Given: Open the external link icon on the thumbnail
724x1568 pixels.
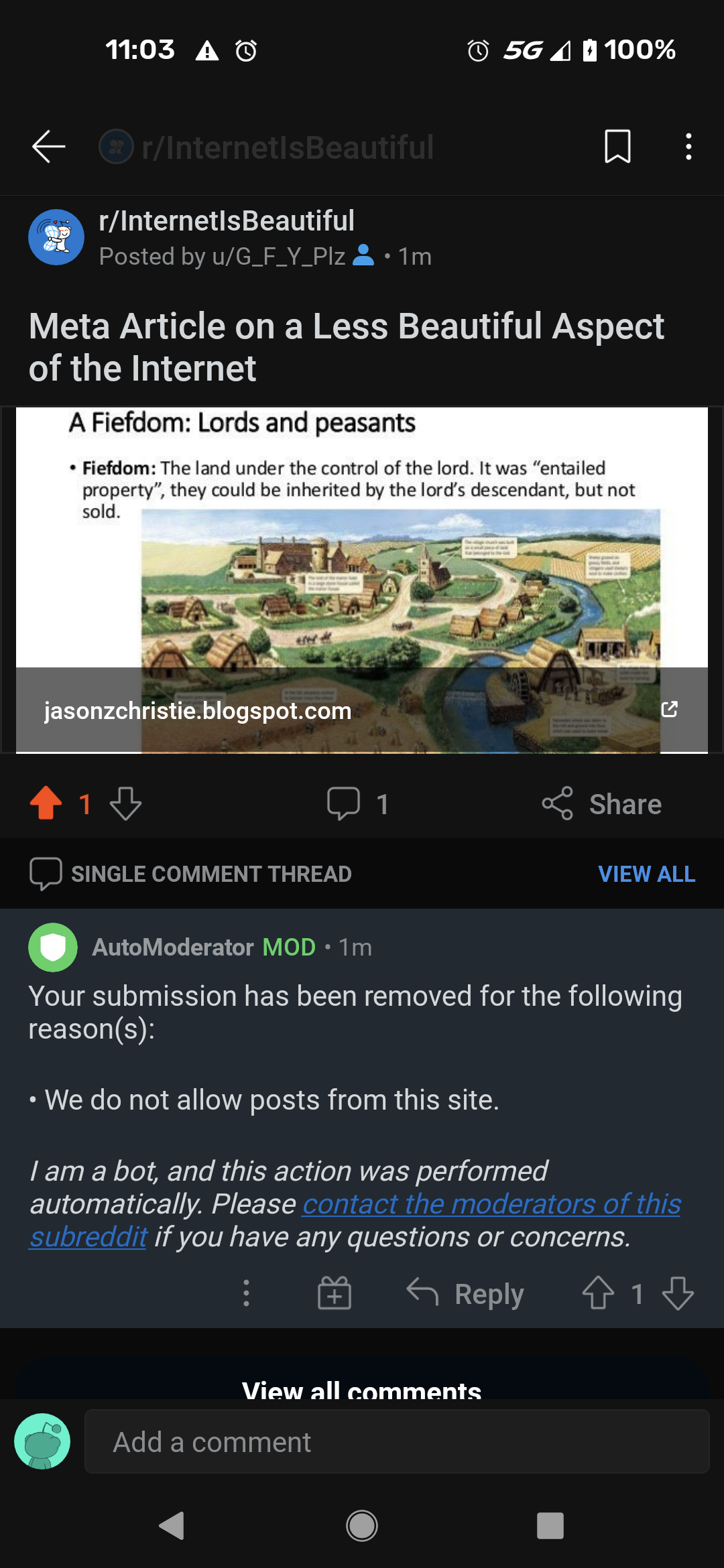Looking at the screenshot, I should [669, 710].
